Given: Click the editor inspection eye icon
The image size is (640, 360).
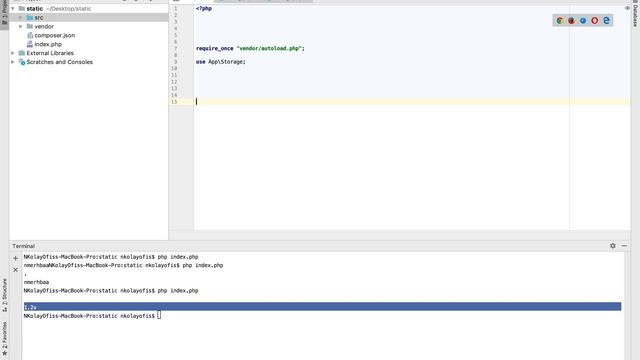Looking at the screenshot, I should (627, 8).
